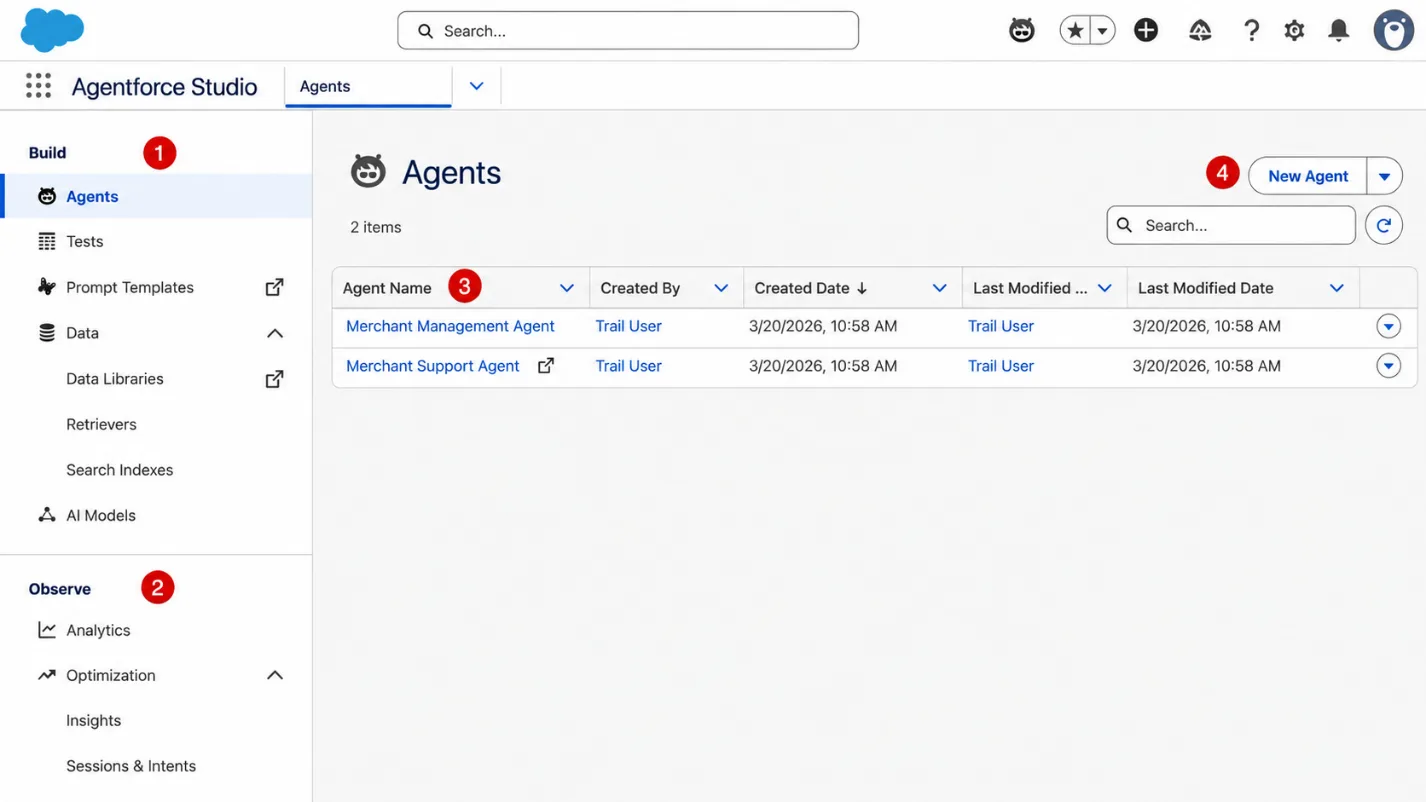Open the Setup gear icon

tap(1294, 31)
